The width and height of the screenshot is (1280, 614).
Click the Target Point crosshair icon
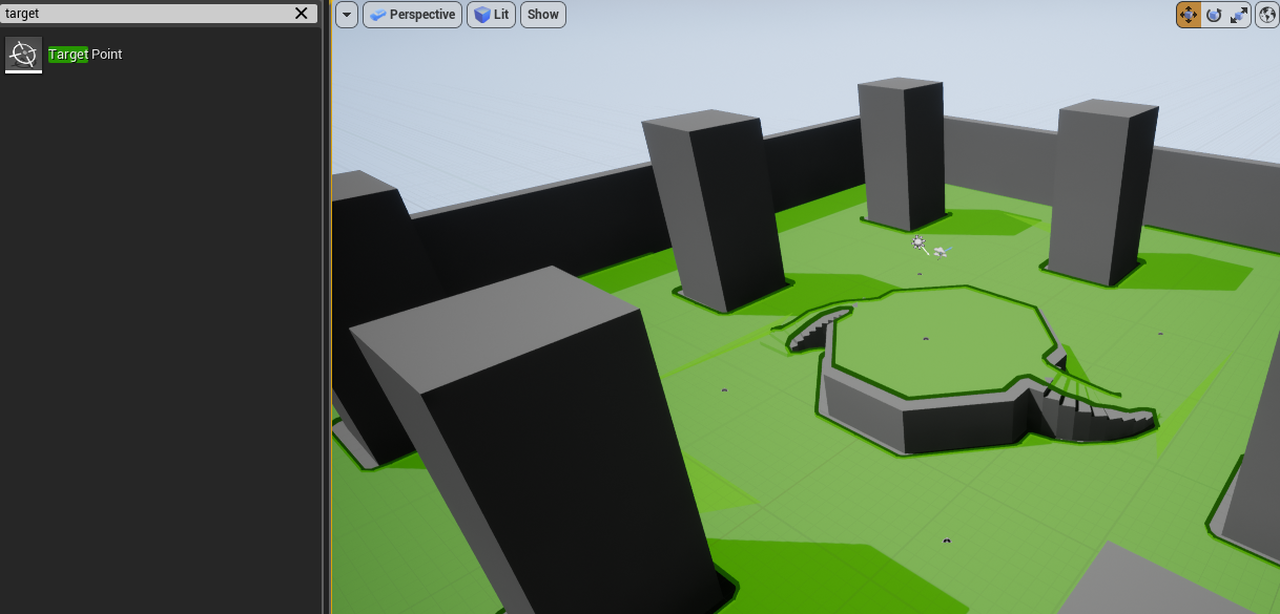pyautogui.click(x=24, y=54)
